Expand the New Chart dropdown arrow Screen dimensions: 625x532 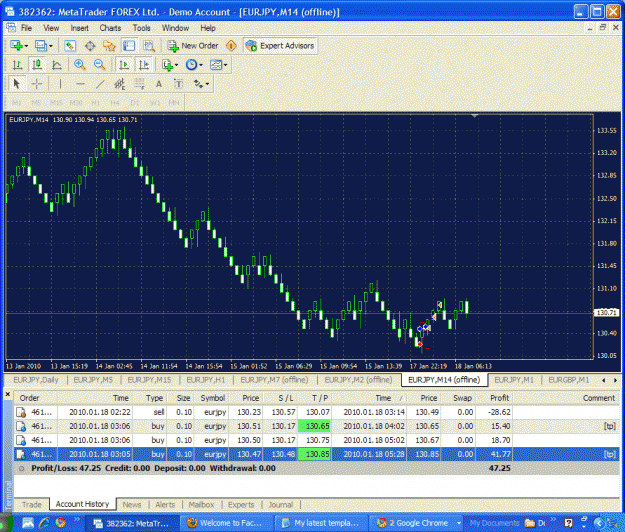[x=26, y=46]
